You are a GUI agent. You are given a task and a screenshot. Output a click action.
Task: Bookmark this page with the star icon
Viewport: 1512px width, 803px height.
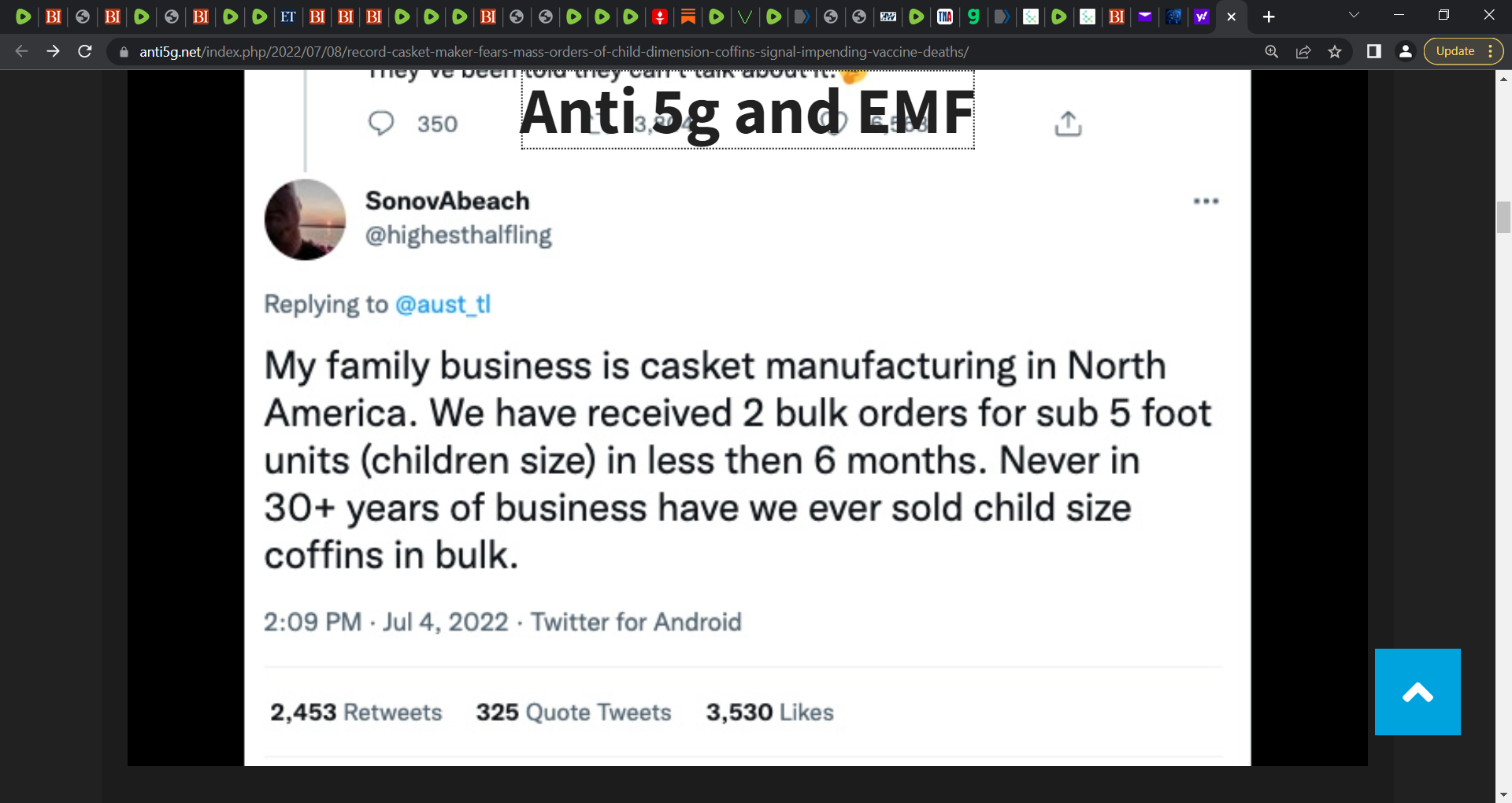pos(1335,51)
